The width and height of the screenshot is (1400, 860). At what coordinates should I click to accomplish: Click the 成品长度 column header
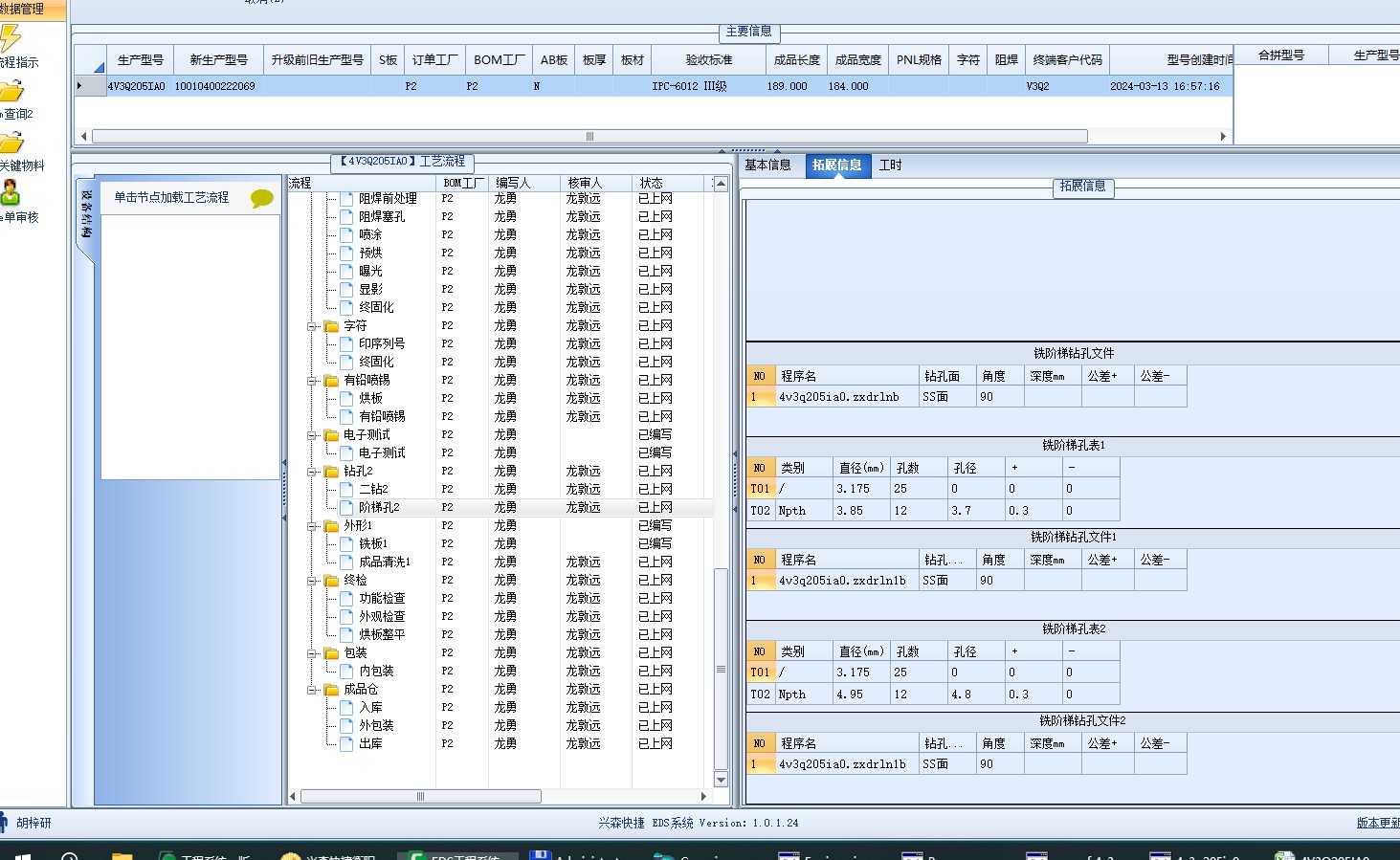click(797, 60)
